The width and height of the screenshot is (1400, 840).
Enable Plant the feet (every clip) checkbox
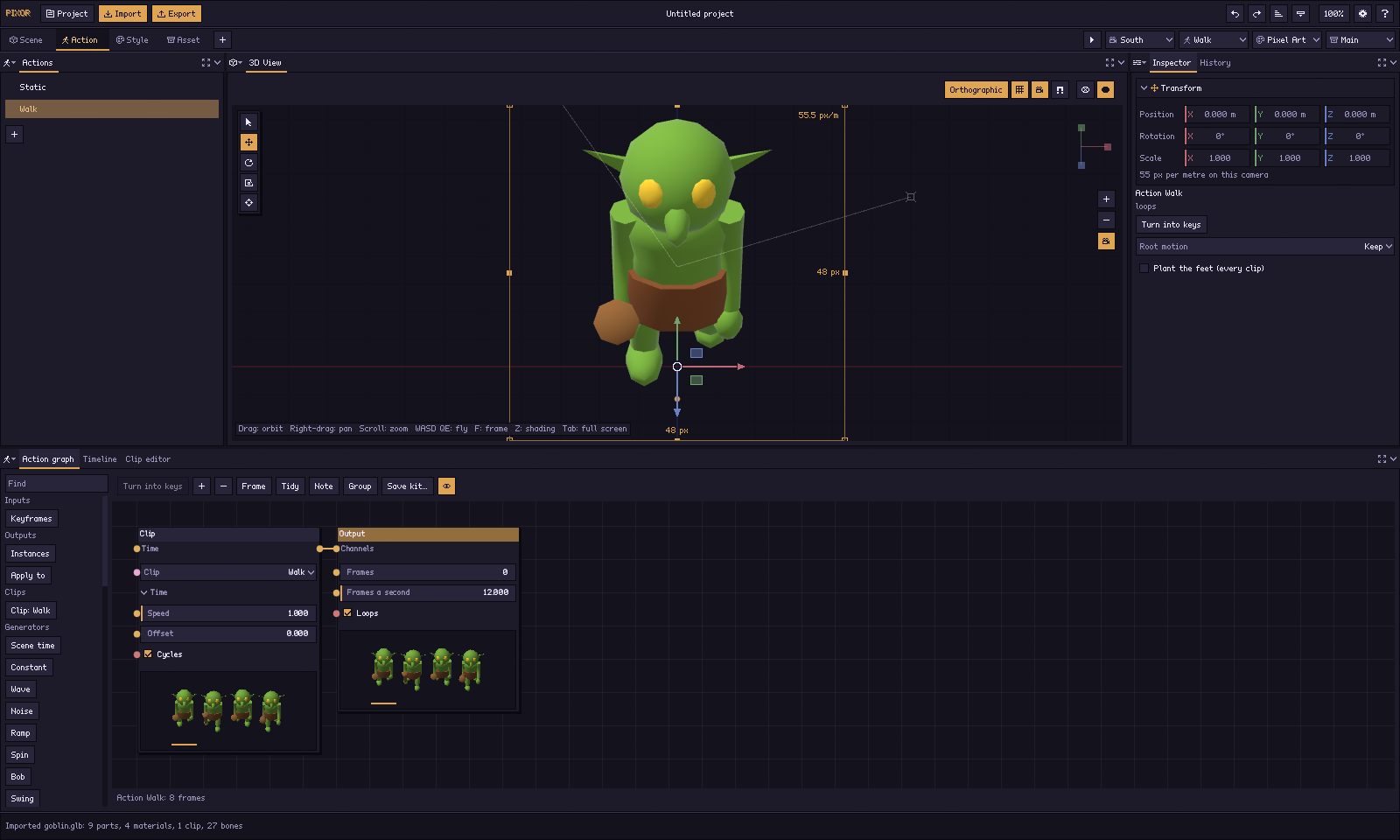pos(1144,269)
